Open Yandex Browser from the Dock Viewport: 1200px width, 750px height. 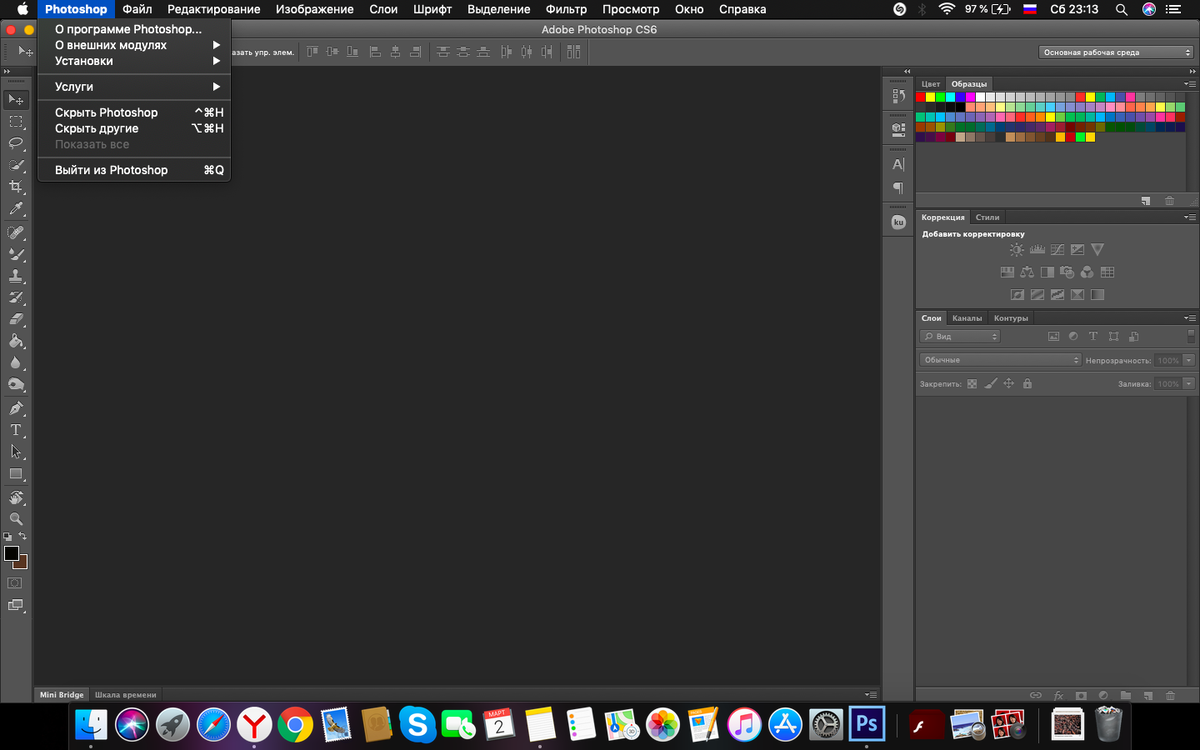[x=254, y=723]
